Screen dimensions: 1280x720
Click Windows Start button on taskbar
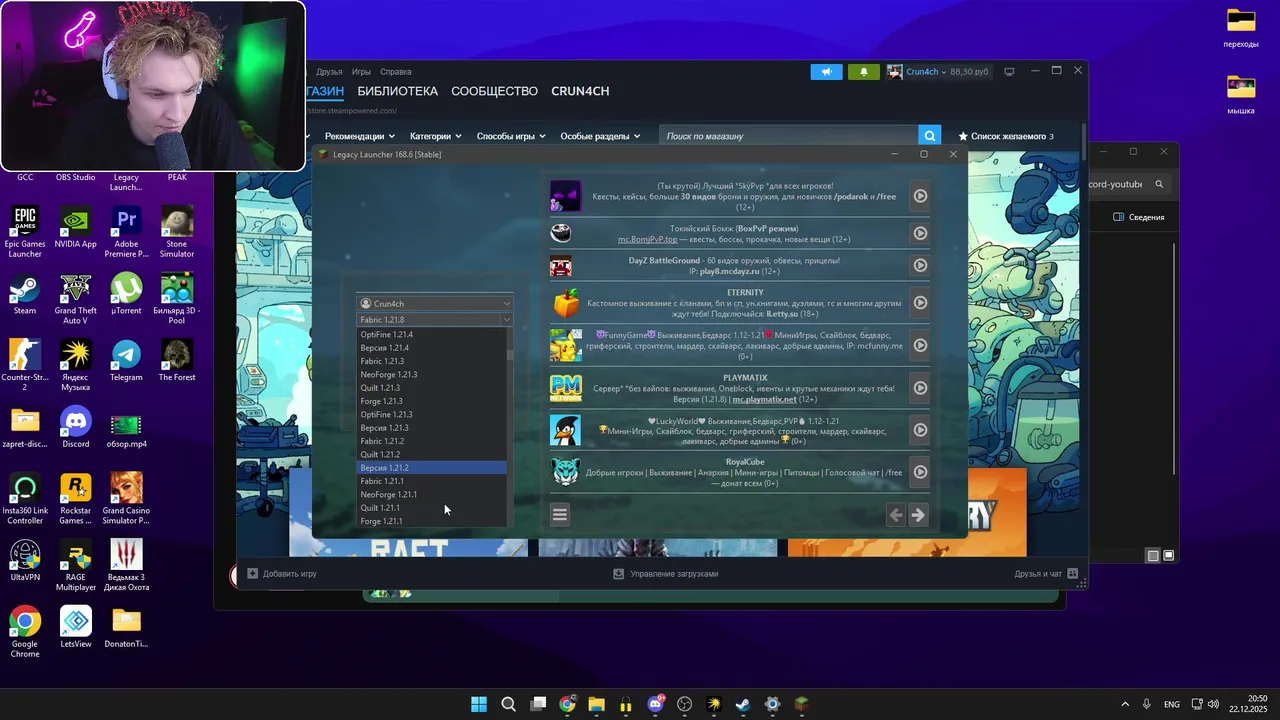click(479, 704)
